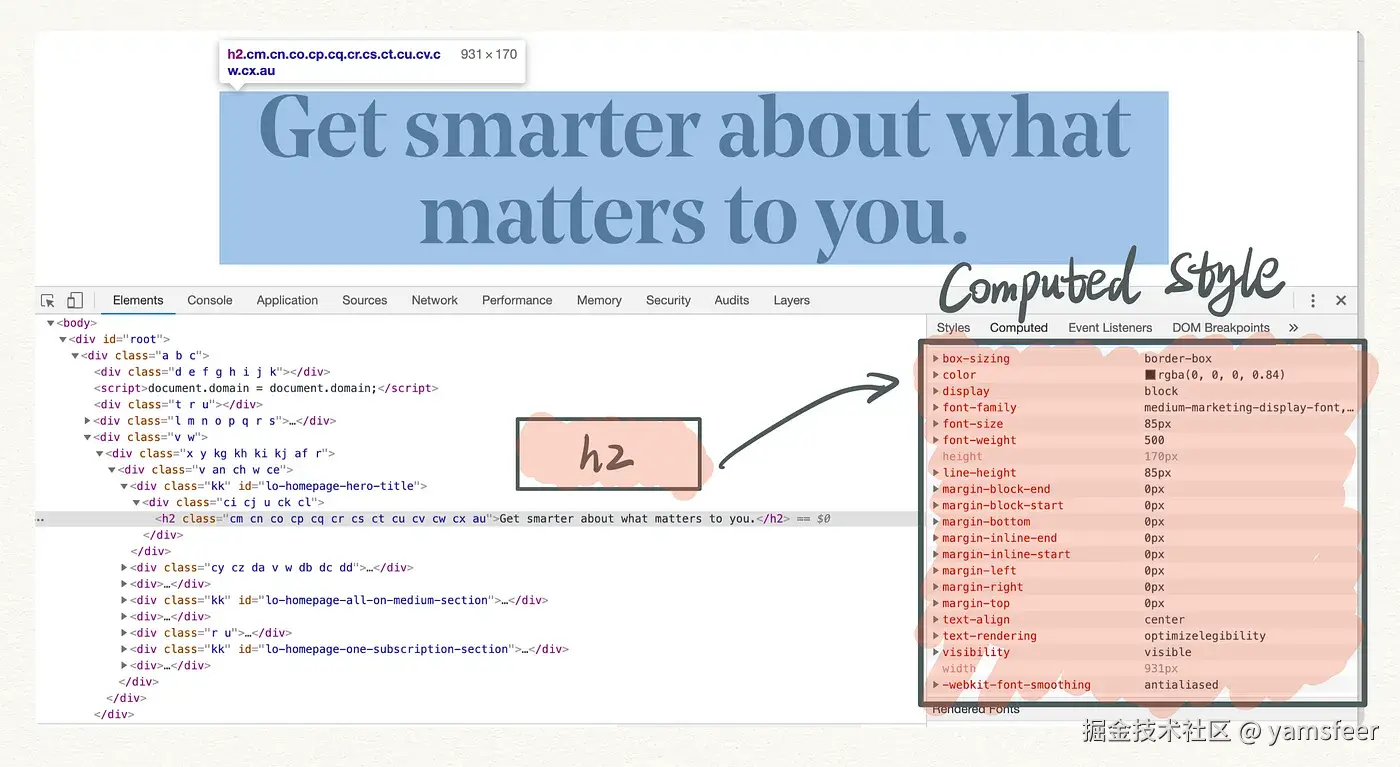Expand the font-weight computed property
This screenshot has width=1400, height=767.
(x=936, y=440)
